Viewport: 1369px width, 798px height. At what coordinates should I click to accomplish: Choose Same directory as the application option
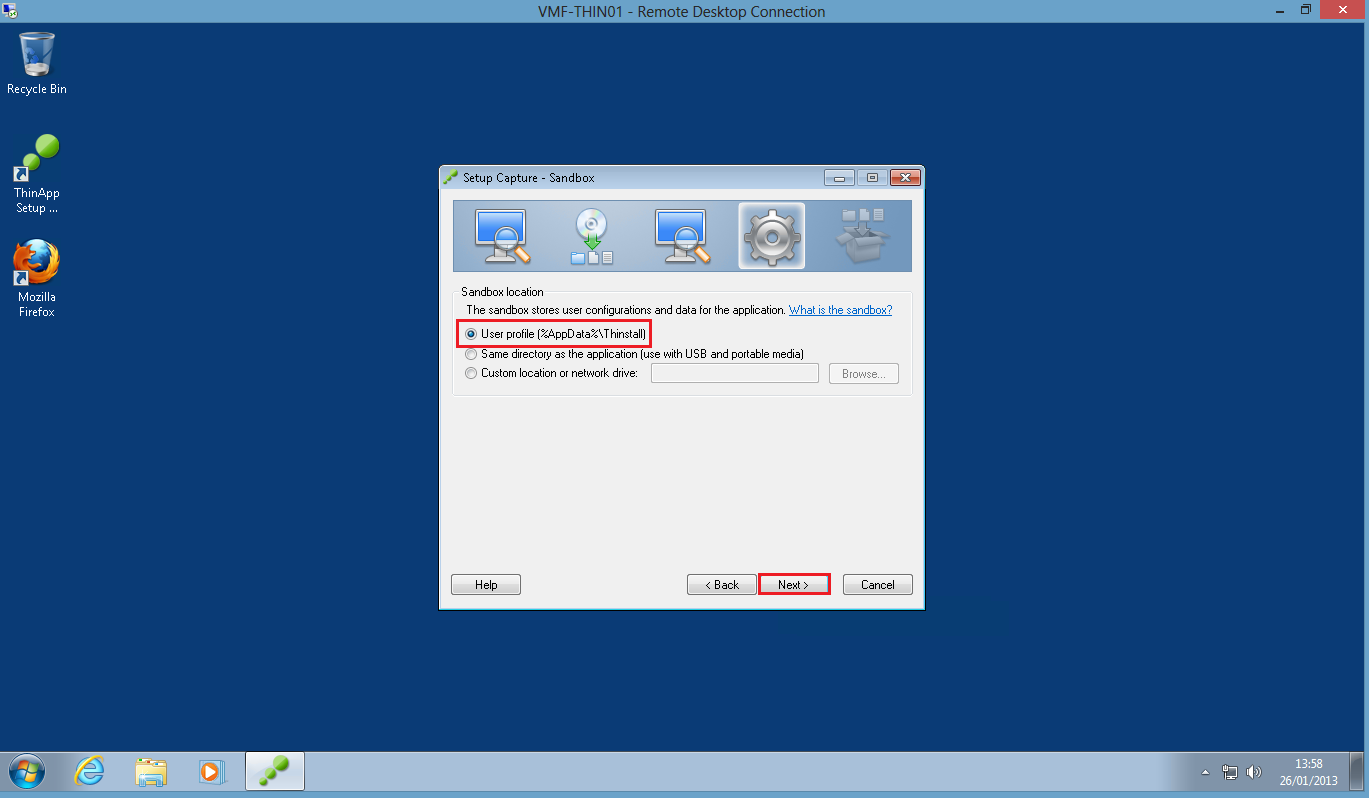tap(471, 354)
